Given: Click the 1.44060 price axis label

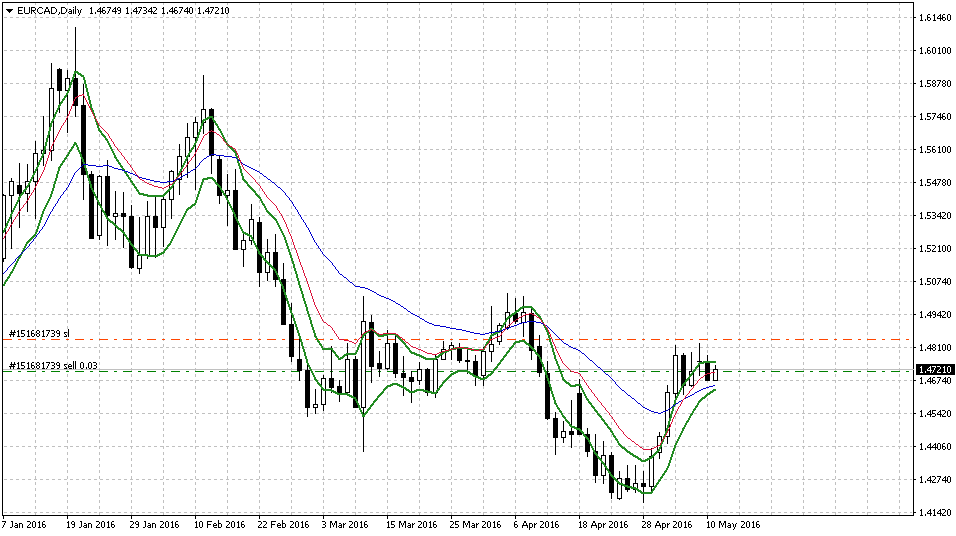Looking at the screenshot, I should 935,446.
